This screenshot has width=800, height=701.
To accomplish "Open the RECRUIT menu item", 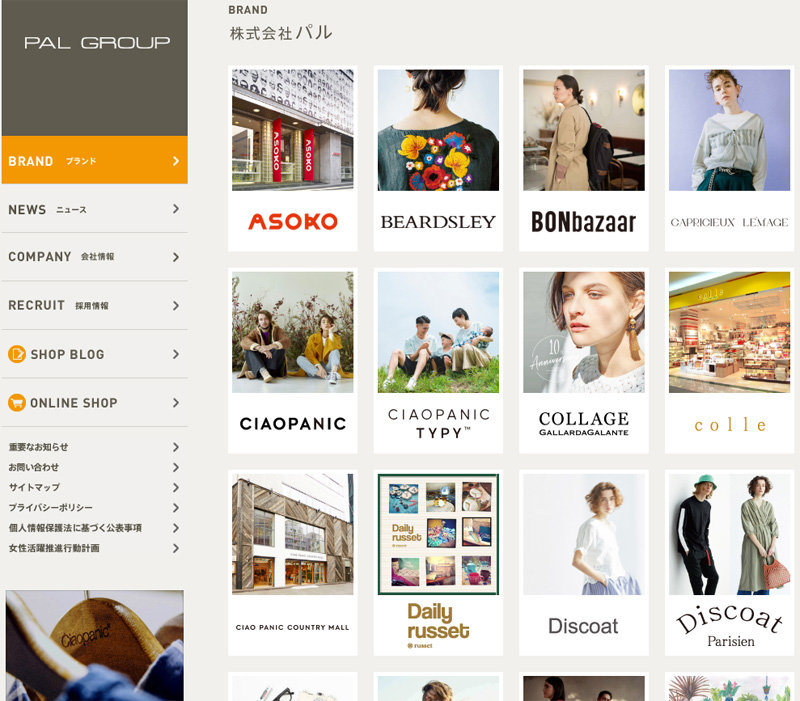I will click(95, 305).
